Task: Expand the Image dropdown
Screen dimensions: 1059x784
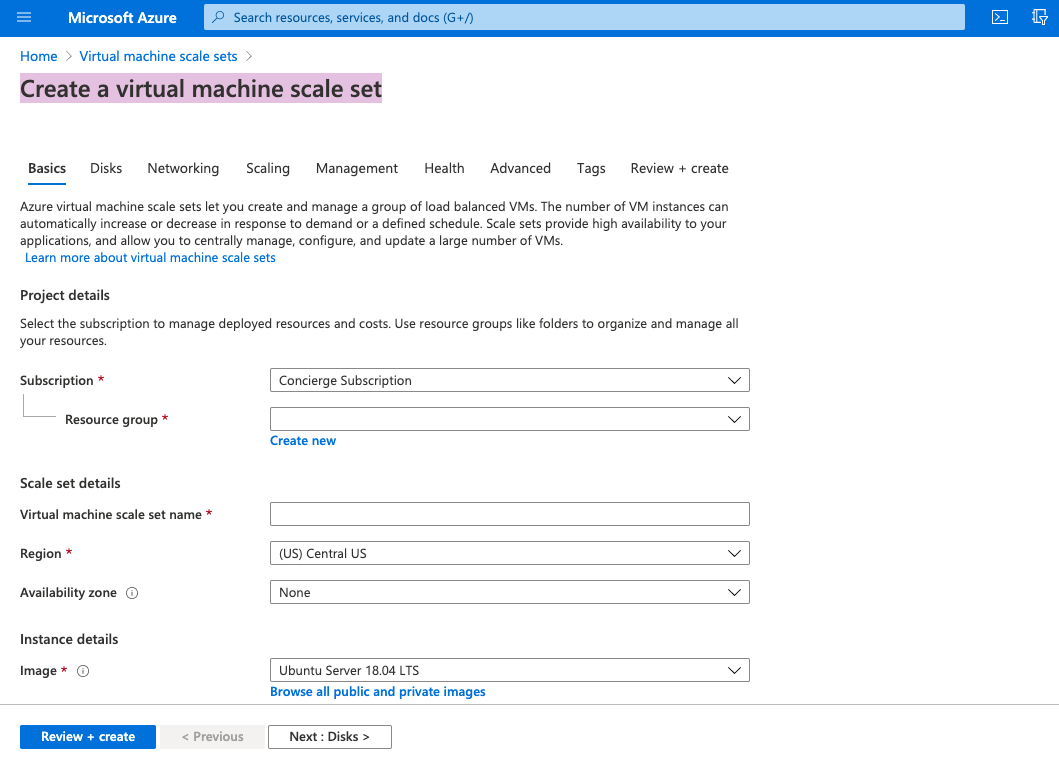Action: tap(509, 671)
